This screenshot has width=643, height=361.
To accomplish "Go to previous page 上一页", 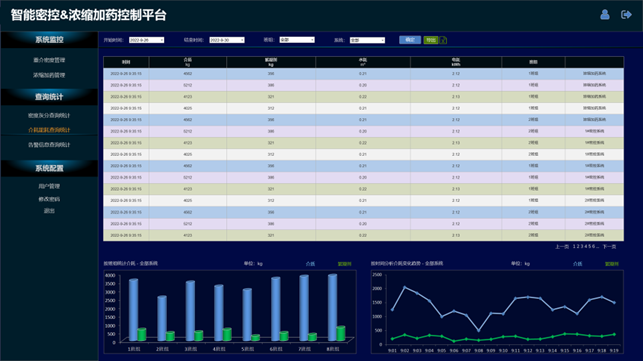I will tap(562, 247).
